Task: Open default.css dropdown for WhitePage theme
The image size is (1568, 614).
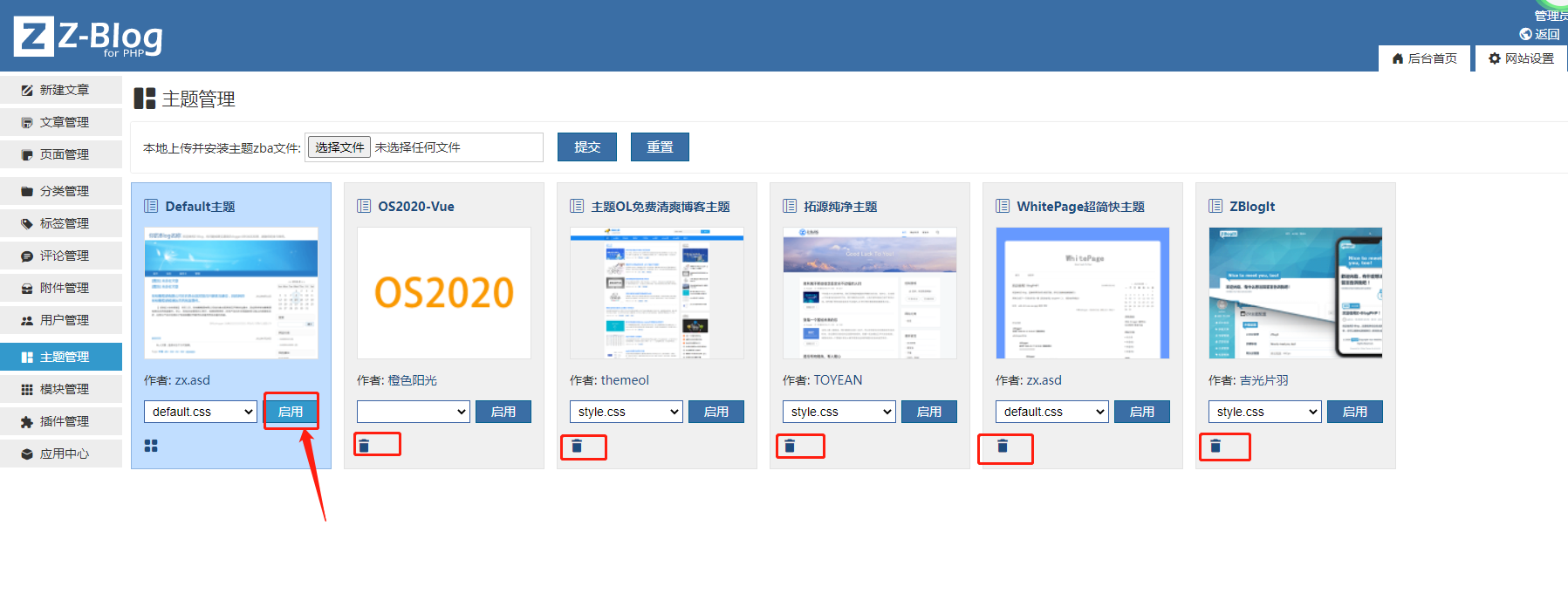Action: pos(1052,412)
